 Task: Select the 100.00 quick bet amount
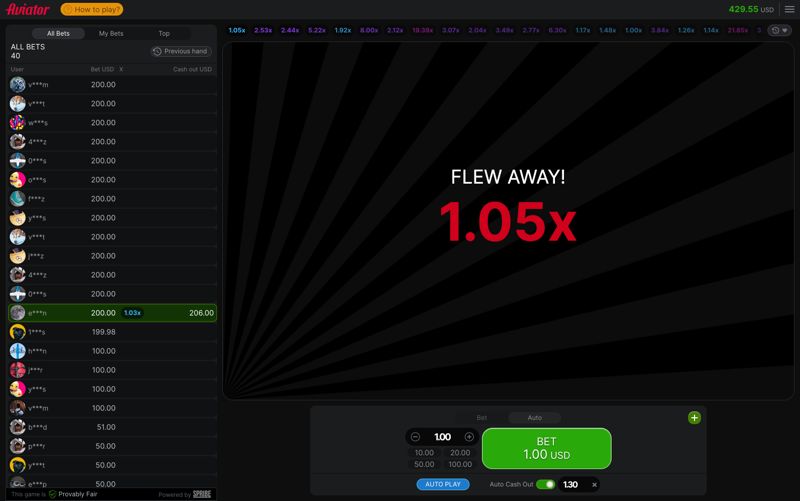click(x=460, y=464)
